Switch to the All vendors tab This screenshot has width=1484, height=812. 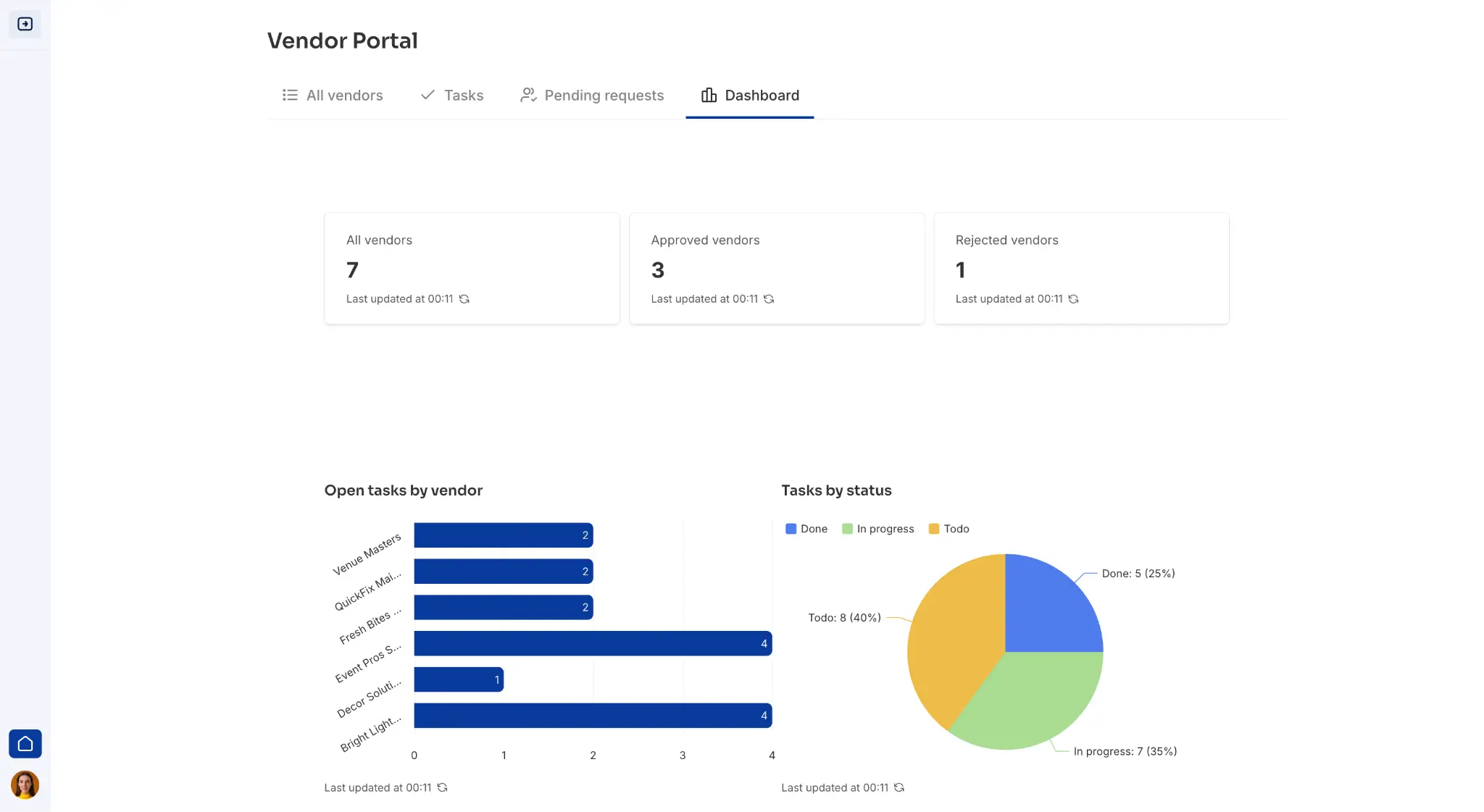(x=344, y=95)
